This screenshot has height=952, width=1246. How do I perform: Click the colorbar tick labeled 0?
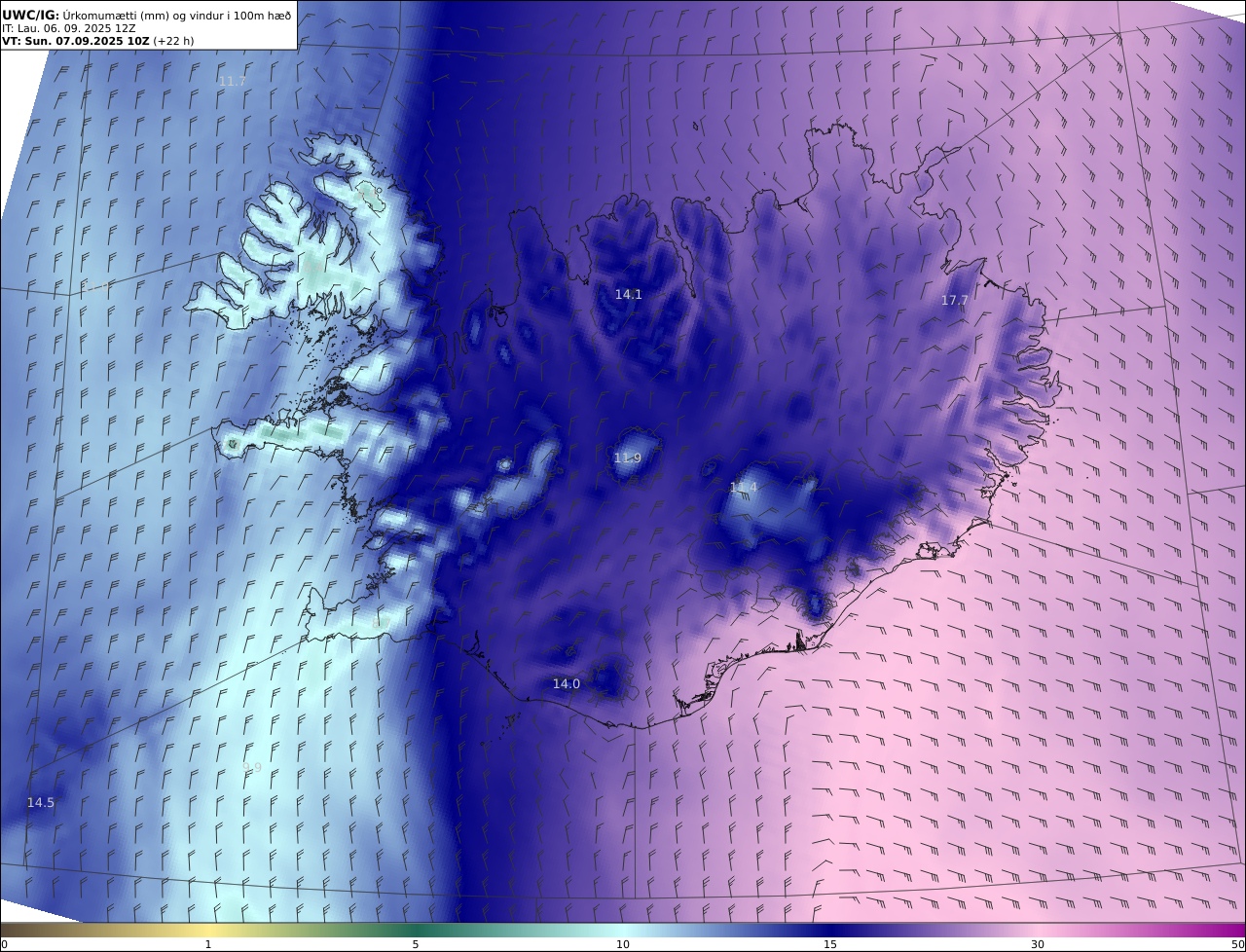(4, 944)
